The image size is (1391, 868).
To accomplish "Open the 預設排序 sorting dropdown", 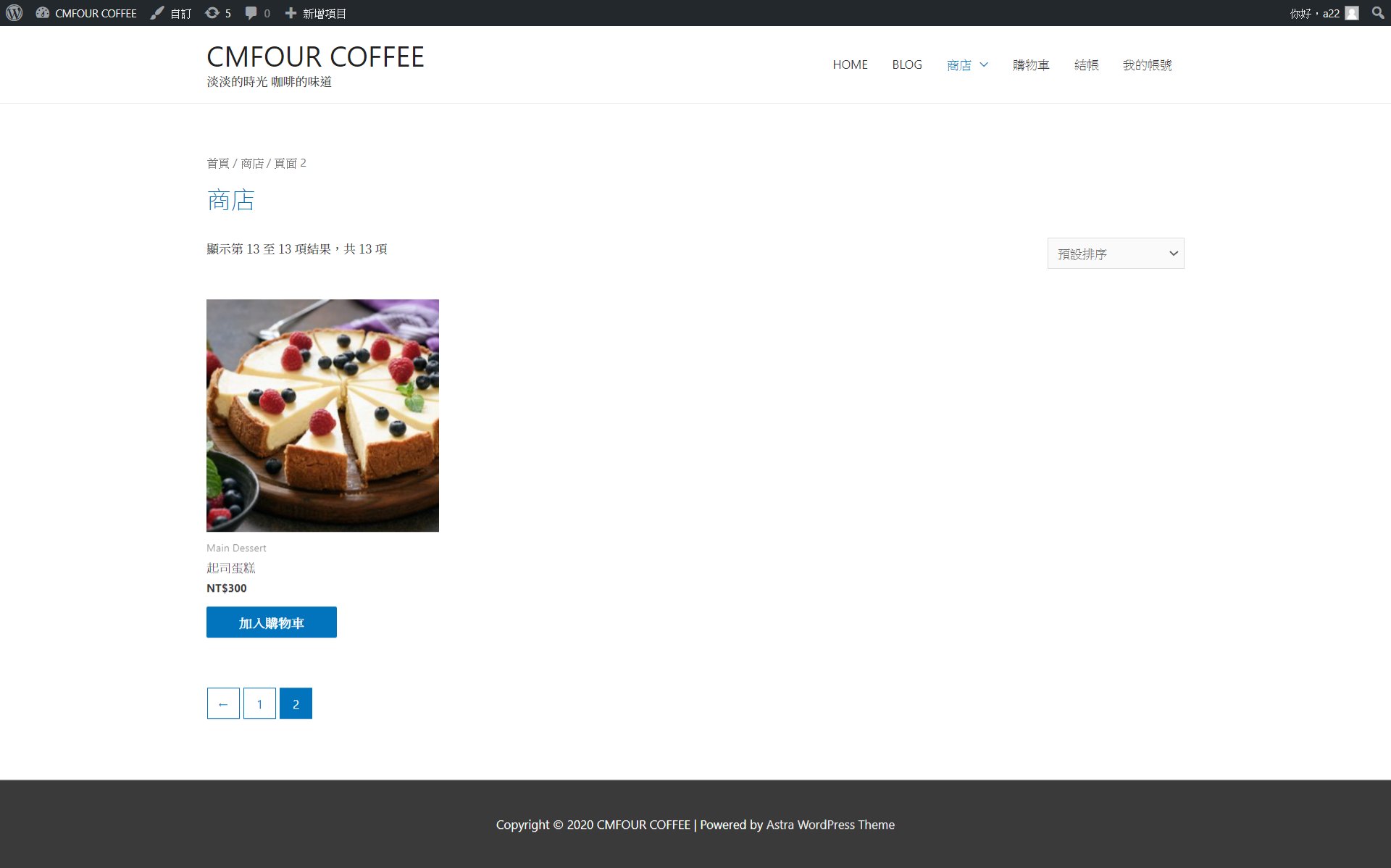I will (x=1115, y=254).
